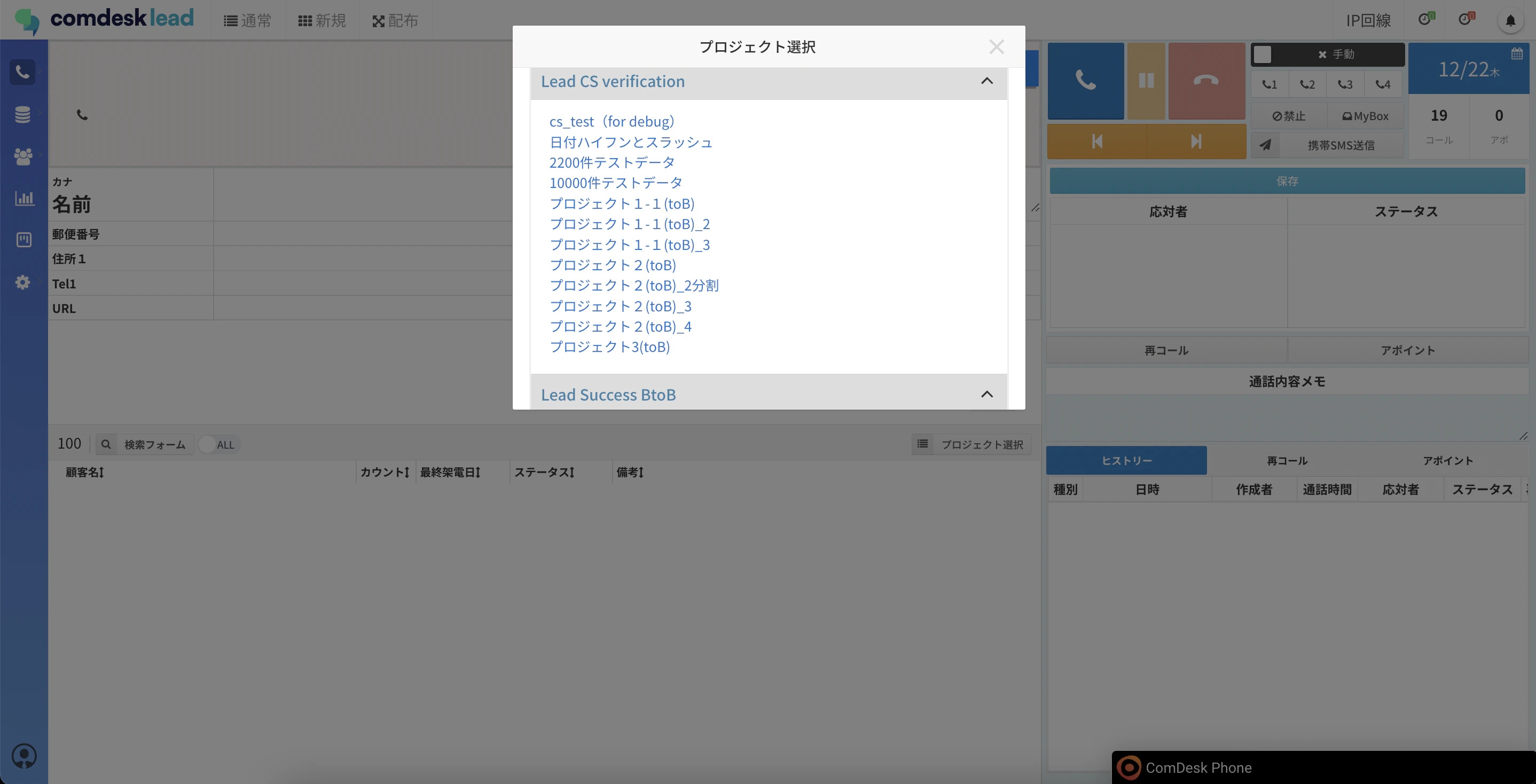Image resolution: width=1536 pixels, height=784 pixels.
Task: Click the ComDesk Phone logo icon
Action: pyautogui.click(x=1129, y=767)
